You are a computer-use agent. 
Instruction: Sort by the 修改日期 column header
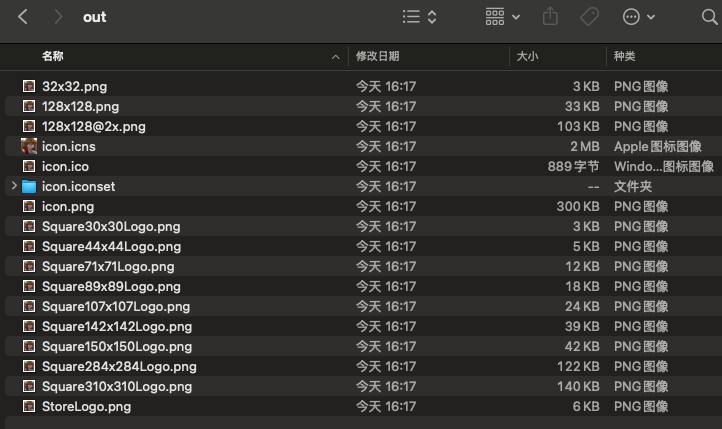(378, 57)
